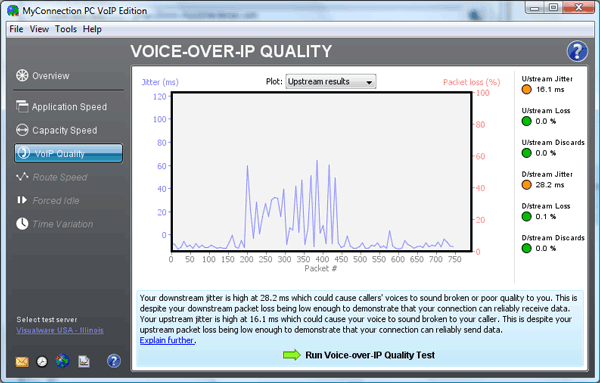Viewport: 600px width, 383px height.
Task: Click the Overview snowflake icon
Action: (22, 75)
